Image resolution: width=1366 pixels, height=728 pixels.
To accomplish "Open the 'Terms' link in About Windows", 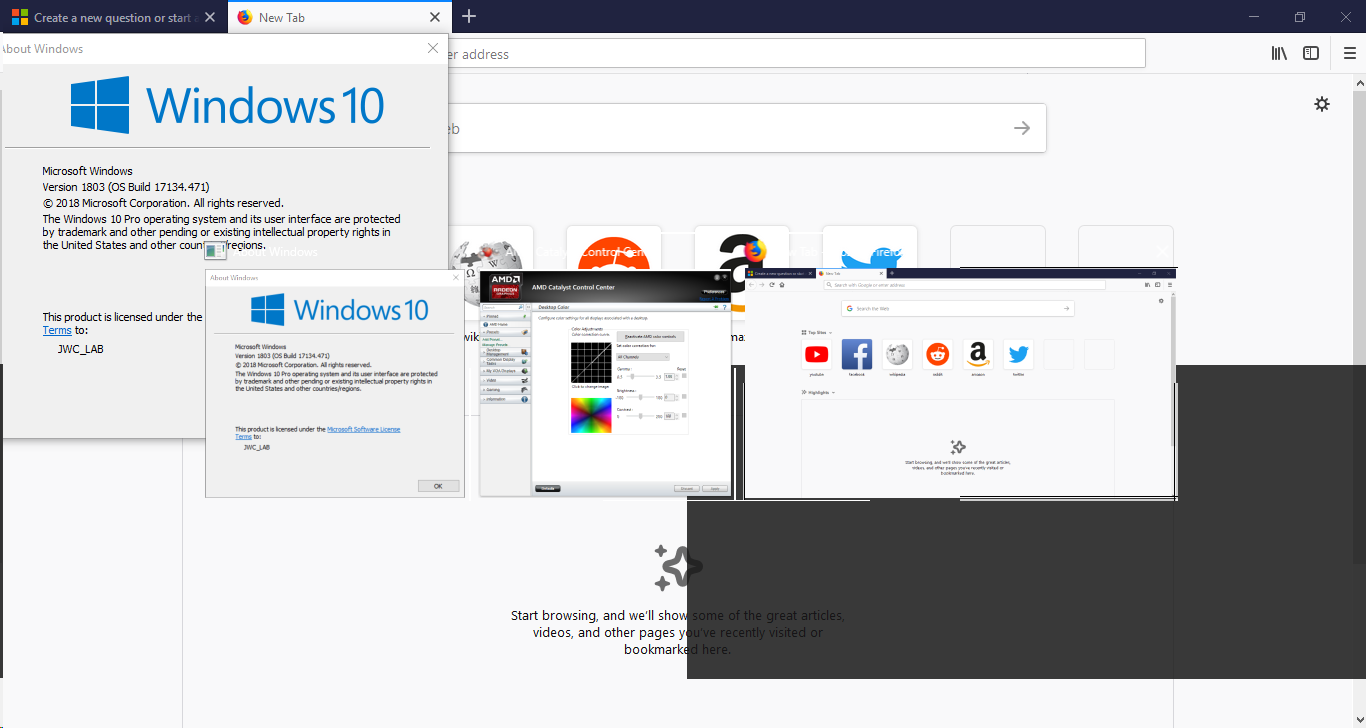I will point(56,330).
